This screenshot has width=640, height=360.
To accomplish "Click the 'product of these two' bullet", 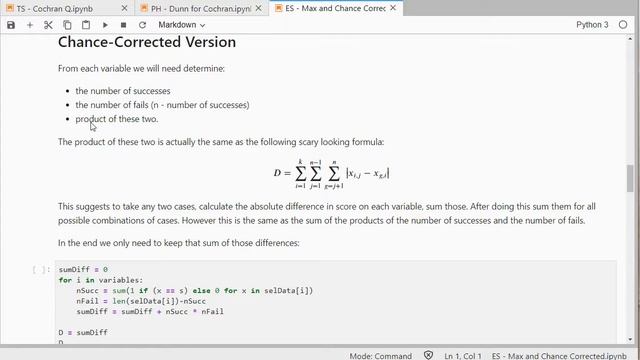I will click(117, 119).
